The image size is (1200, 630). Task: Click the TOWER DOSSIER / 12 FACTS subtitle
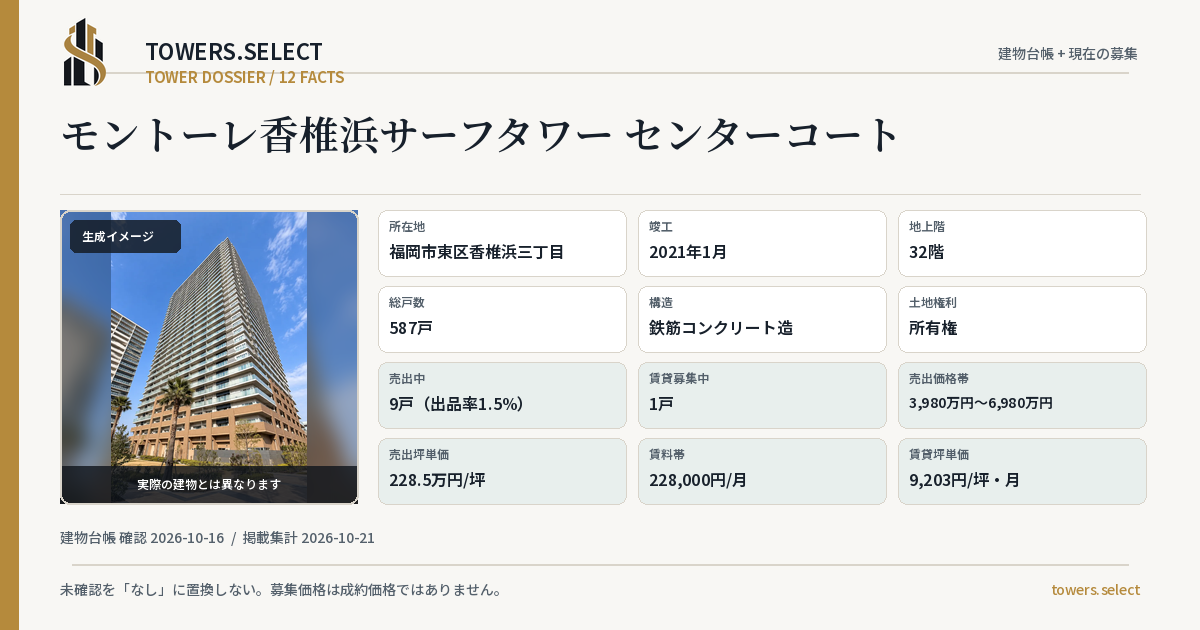(245, 77)
